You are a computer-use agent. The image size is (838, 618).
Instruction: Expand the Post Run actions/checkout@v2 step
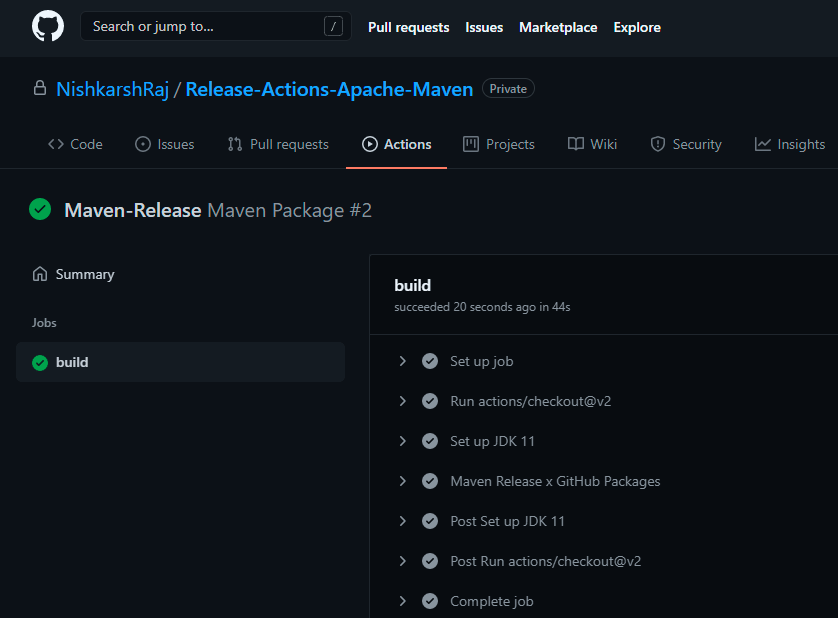tap(402, 561)
